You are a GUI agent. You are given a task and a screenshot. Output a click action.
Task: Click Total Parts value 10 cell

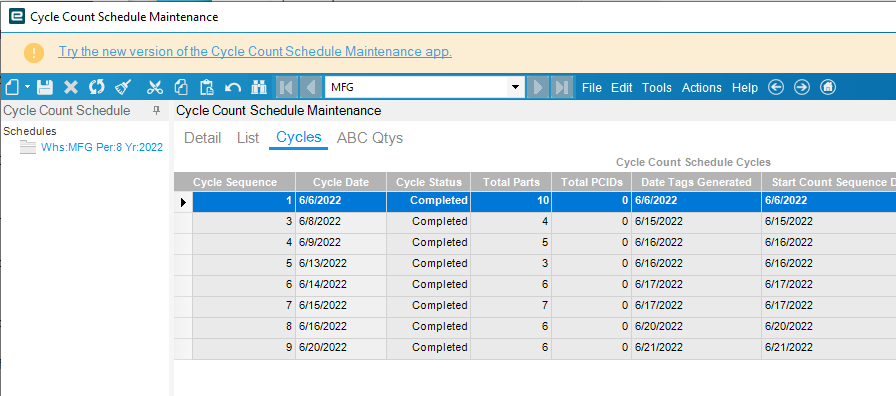tap(511, 201)
